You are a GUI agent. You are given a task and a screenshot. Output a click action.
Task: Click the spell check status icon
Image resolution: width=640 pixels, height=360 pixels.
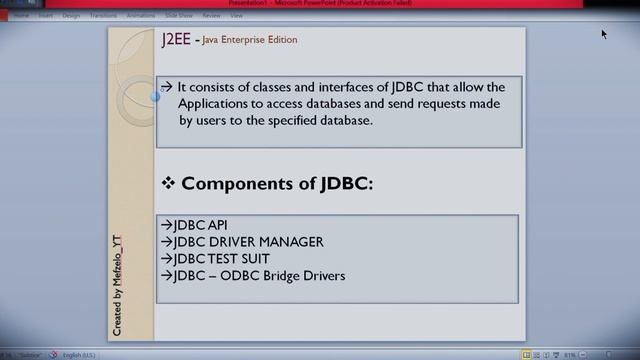[53, 355]
